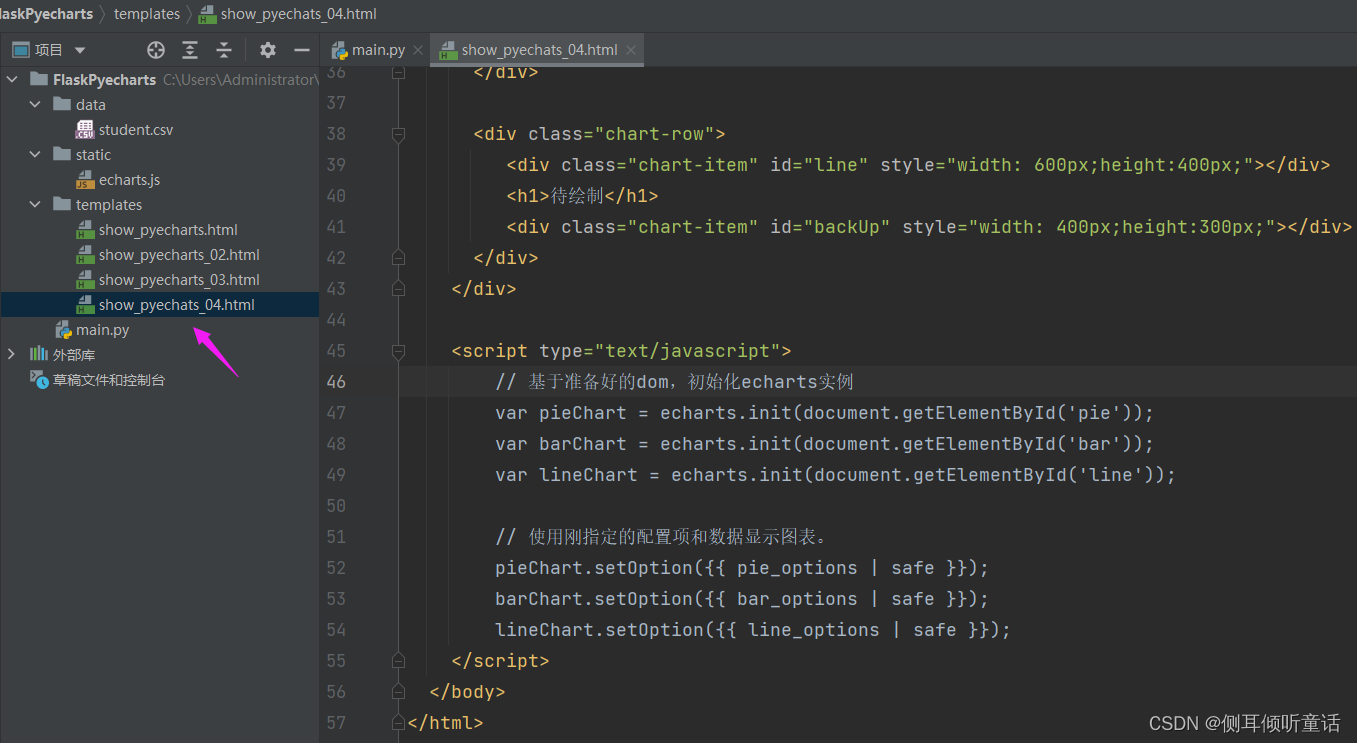Click the data folder icon
The height and width of the screenshot is (743, 1357).
coord(61,104)
